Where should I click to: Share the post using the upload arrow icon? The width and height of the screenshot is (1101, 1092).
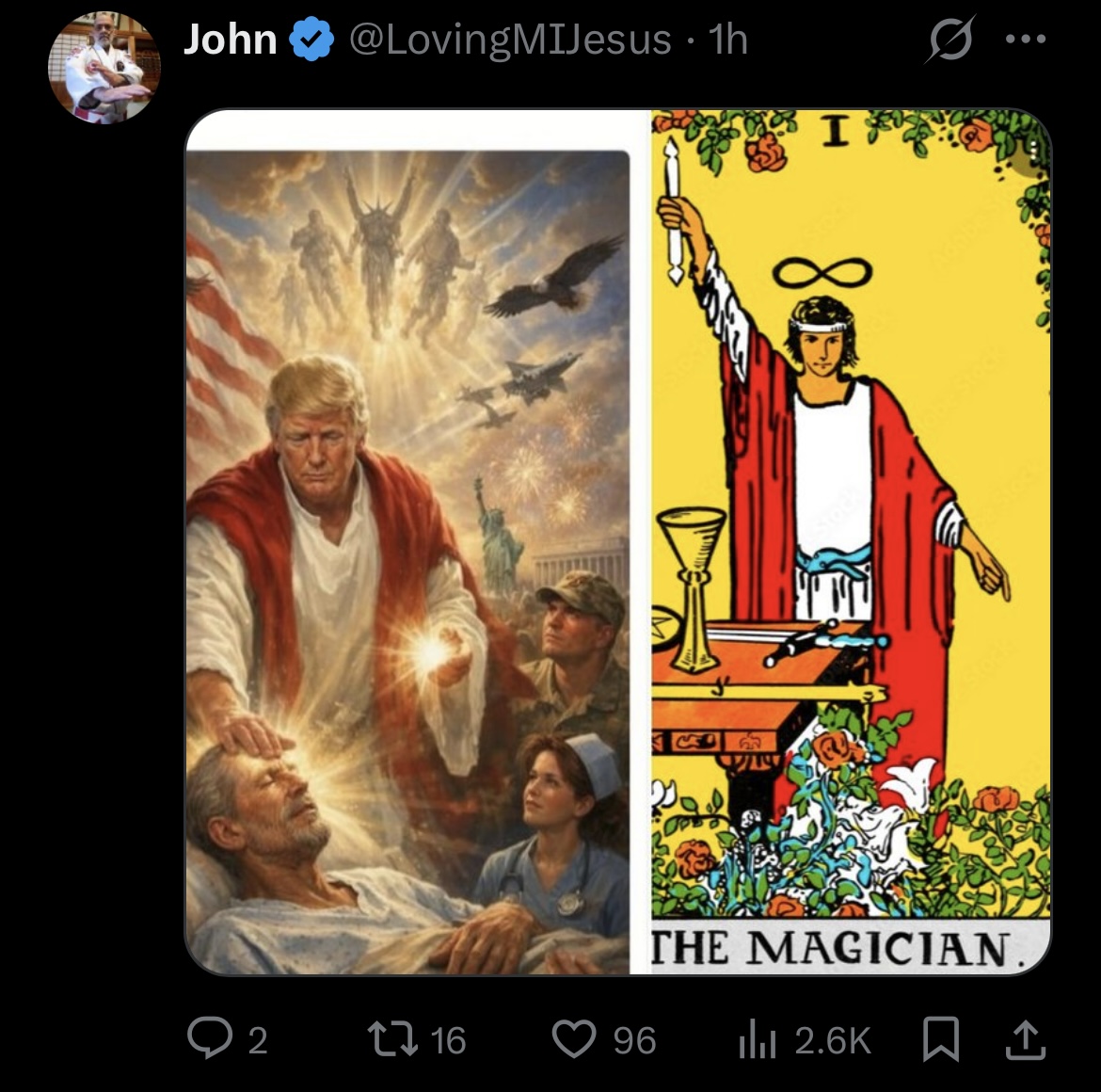point(1025,1039)
